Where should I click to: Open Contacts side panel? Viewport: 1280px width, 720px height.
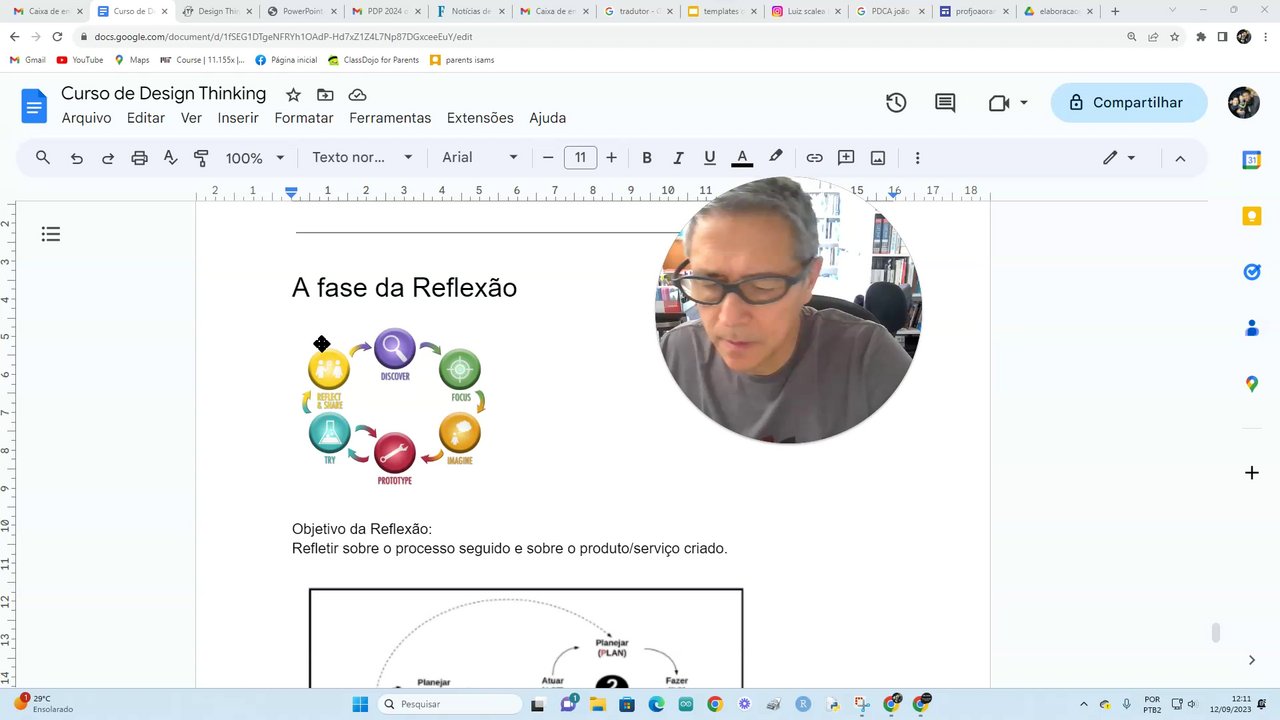pos(1252,328)
